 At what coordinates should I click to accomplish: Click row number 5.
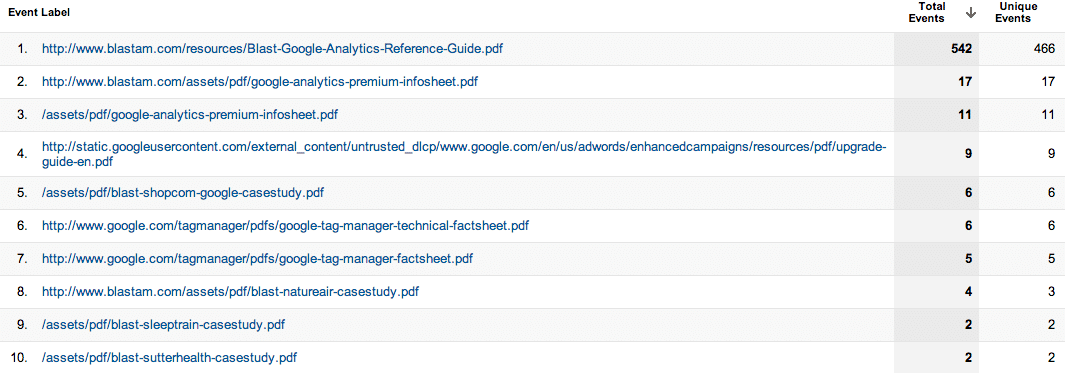[x=22, y=193]
